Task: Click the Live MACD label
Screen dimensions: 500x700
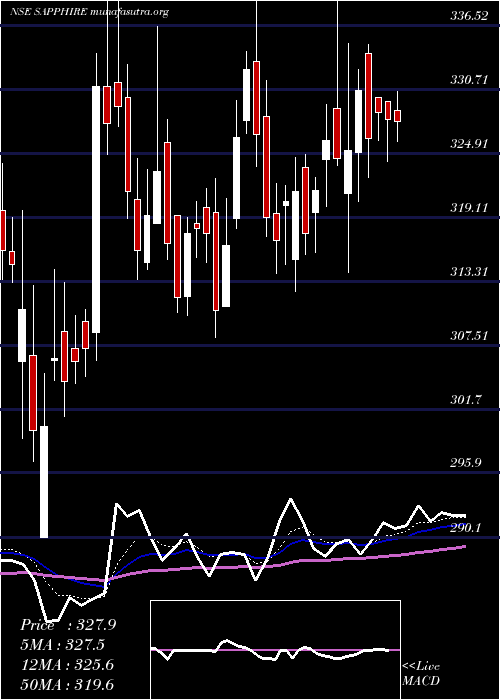Action: (x=421, y=674)
